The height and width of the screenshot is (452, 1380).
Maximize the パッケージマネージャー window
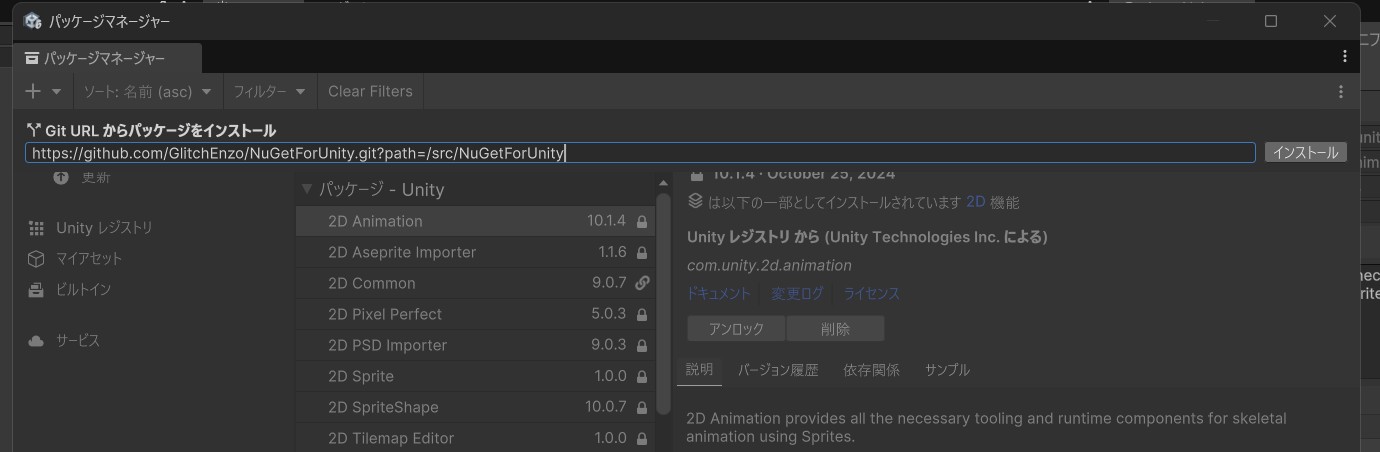[x=1271, y=21]
